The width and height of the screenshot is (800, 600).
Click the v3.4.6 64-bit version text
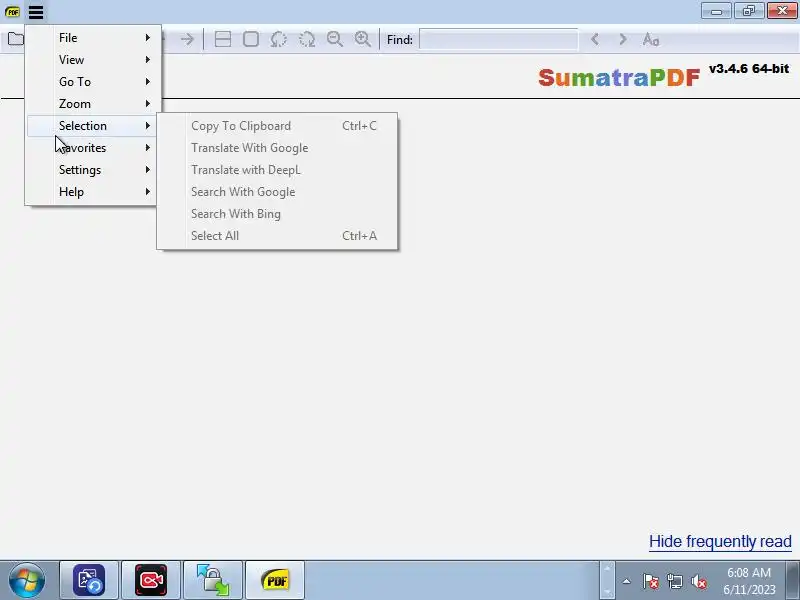[749, 68]
